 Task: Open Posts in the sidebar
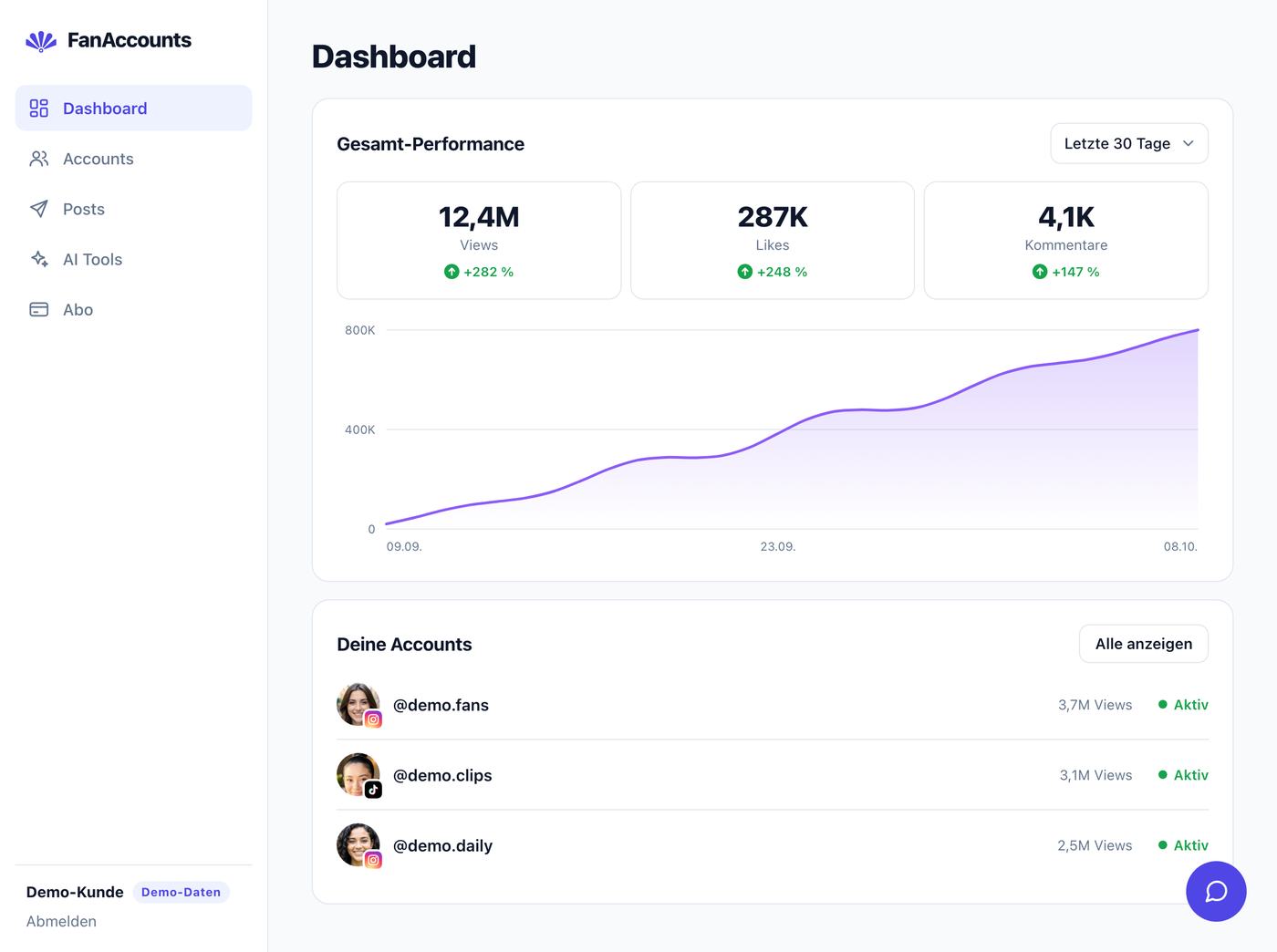point(133,209)
